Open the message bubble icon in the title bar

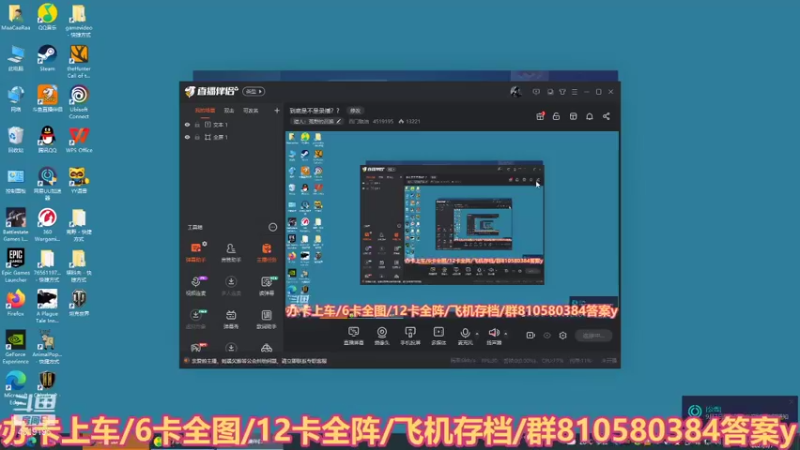536,92
